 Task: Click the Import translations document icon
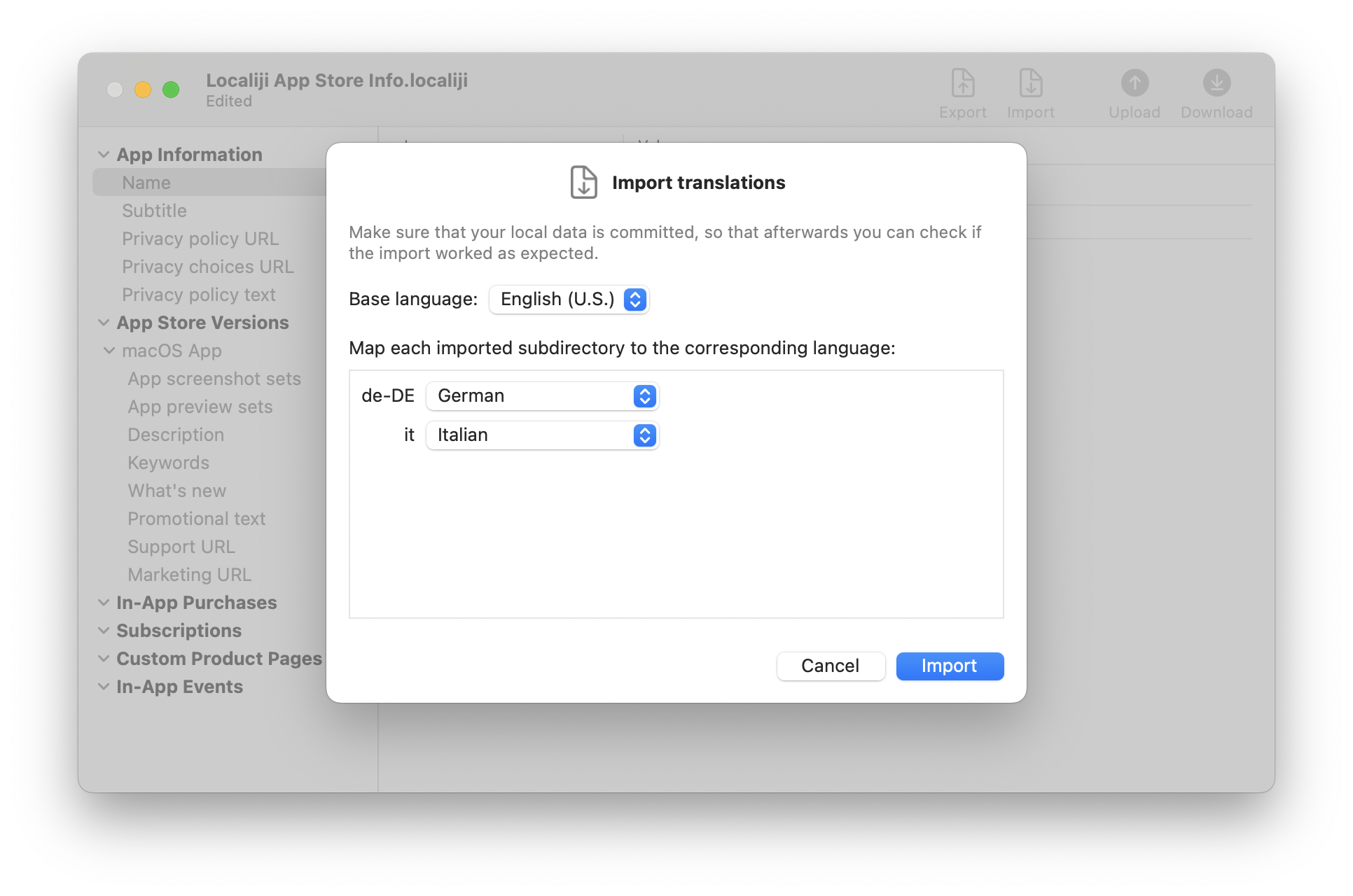click(x=583, y=182)
